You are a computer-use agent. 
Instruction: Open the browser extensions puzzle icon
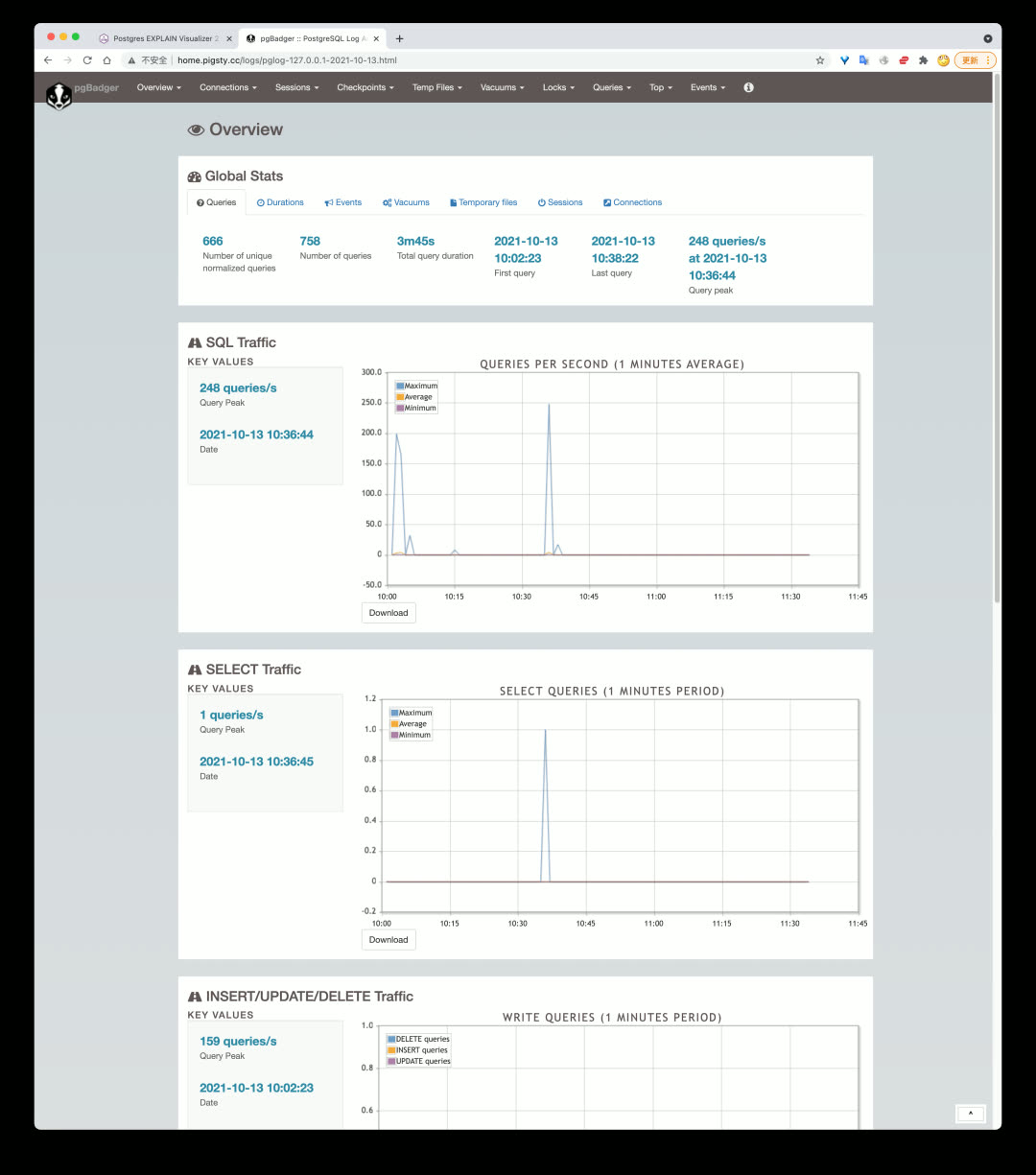coord(923,60)
